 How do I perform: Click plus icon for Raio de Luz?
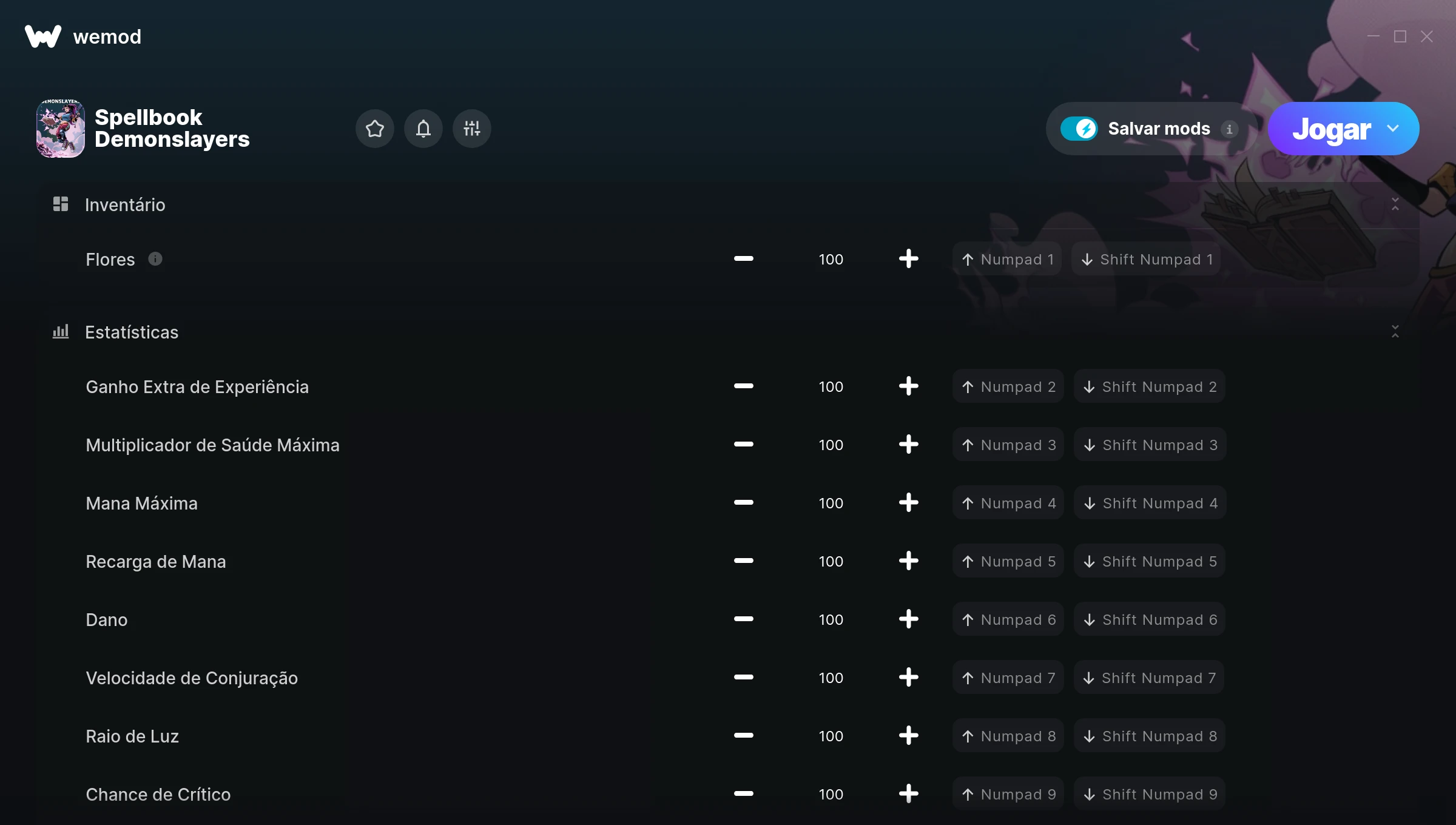(908, 736)
